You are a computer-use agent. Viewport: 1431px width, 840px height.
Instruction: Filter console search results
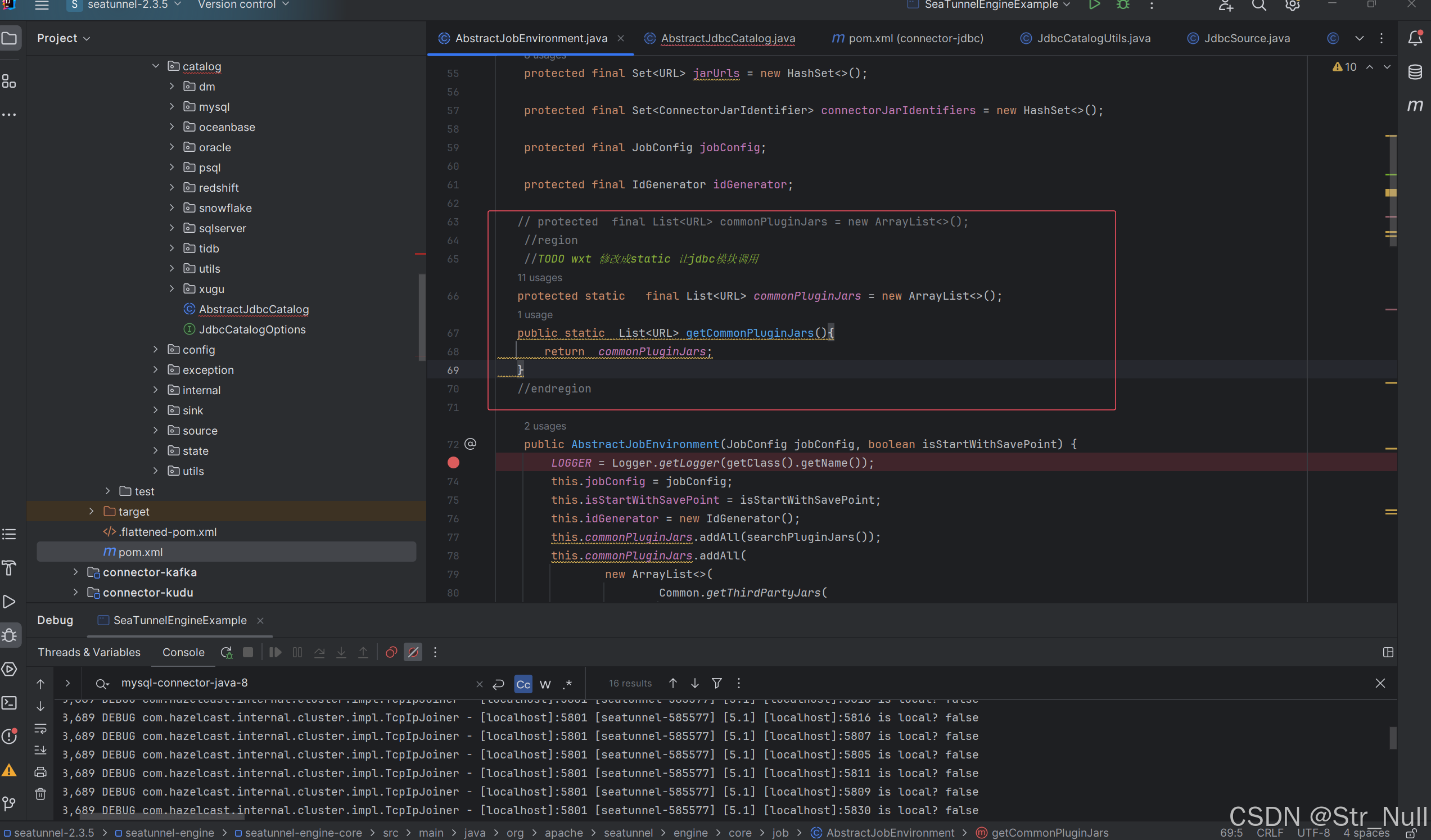coord(717,683)
